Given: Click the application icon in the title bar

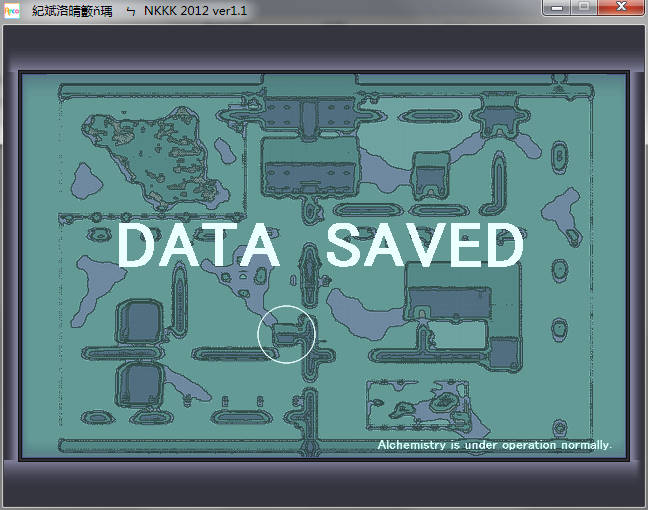Looking at the screenshot, I should click(x=13, y=12).
